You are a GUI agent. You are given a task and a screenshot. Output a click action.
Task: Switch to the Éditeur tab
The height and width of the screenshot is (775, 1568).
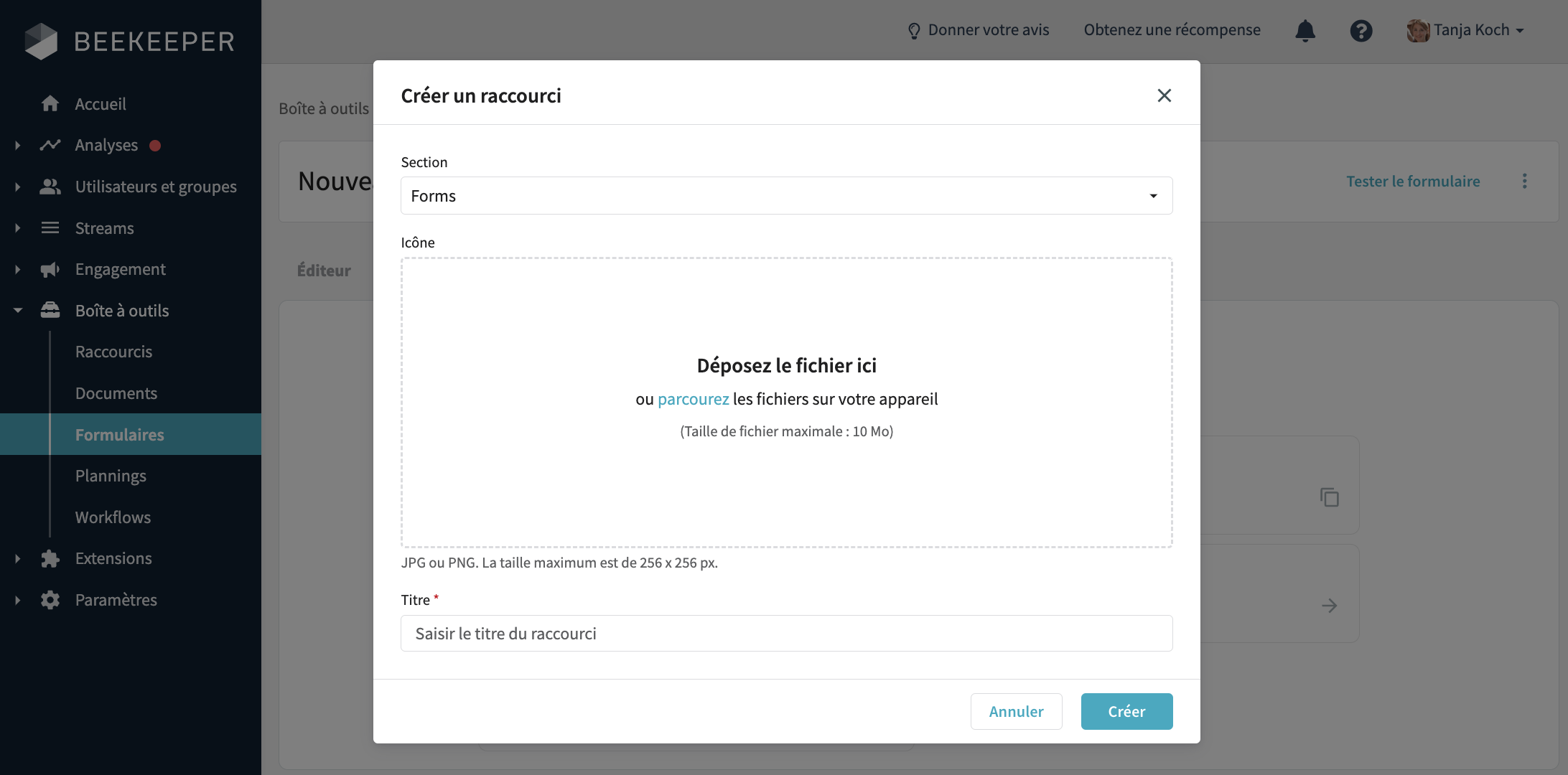(x=323, y=270)
